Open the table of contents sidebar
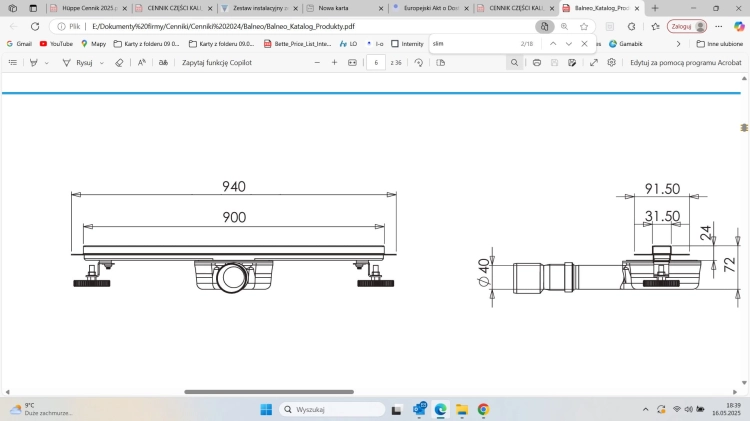This screenshot has width=750, height=421. point(13,63)
